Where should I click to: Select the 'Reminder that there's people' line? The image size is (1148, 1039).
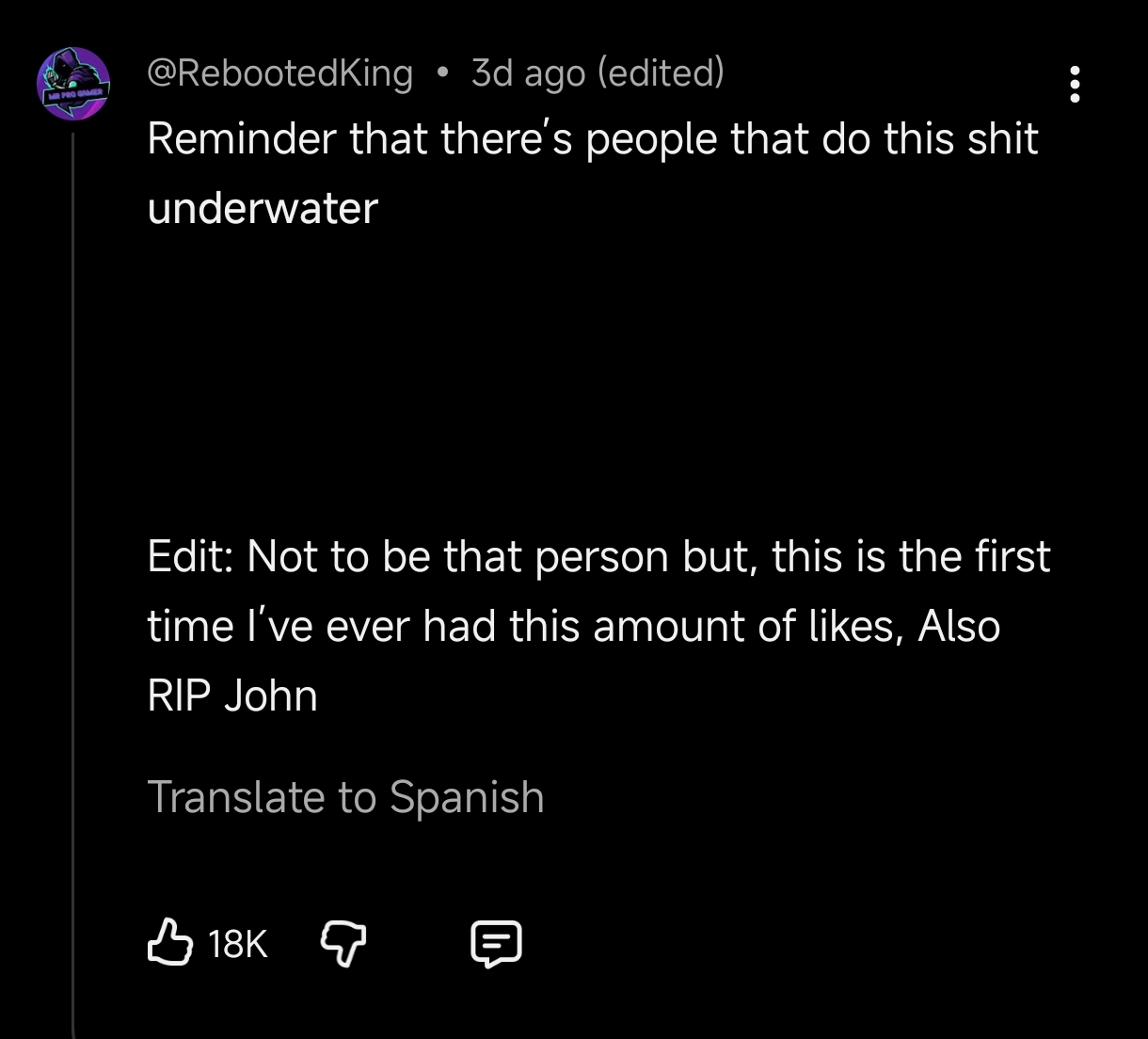(x=593, y=139)
